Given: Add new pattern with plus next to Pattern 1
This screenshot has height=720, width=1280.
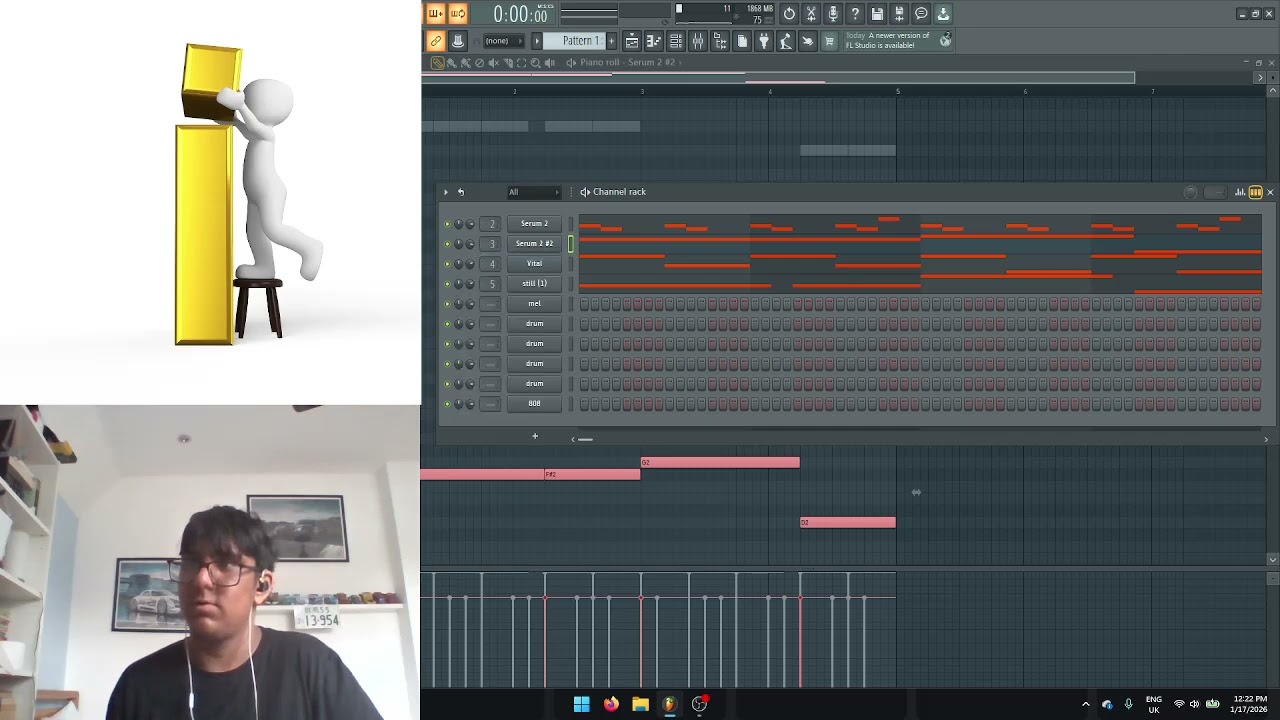Looking at the screenshot, I should (x=611, y=41).
